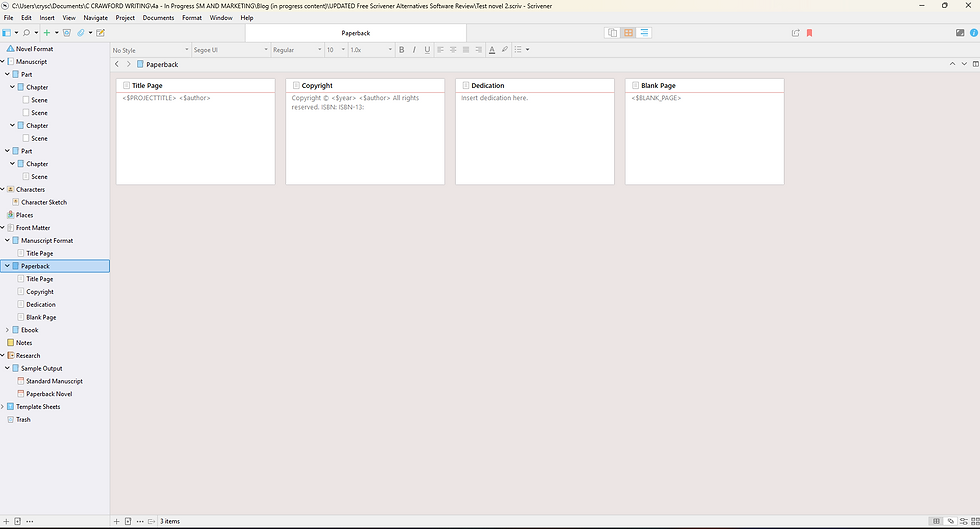Image resolution: width=980 pixels, height=529 pixels.
Task: Enter Composition mode via dark toolbar icon
Action: point(960,33)
